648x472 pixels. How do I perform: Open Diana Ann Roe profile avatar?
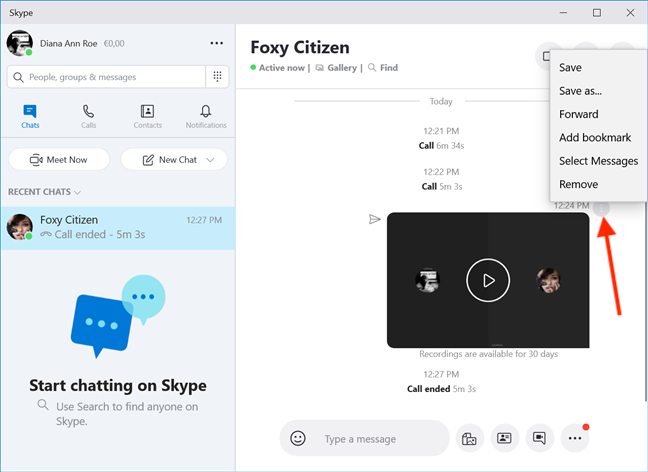pos(20,43)
